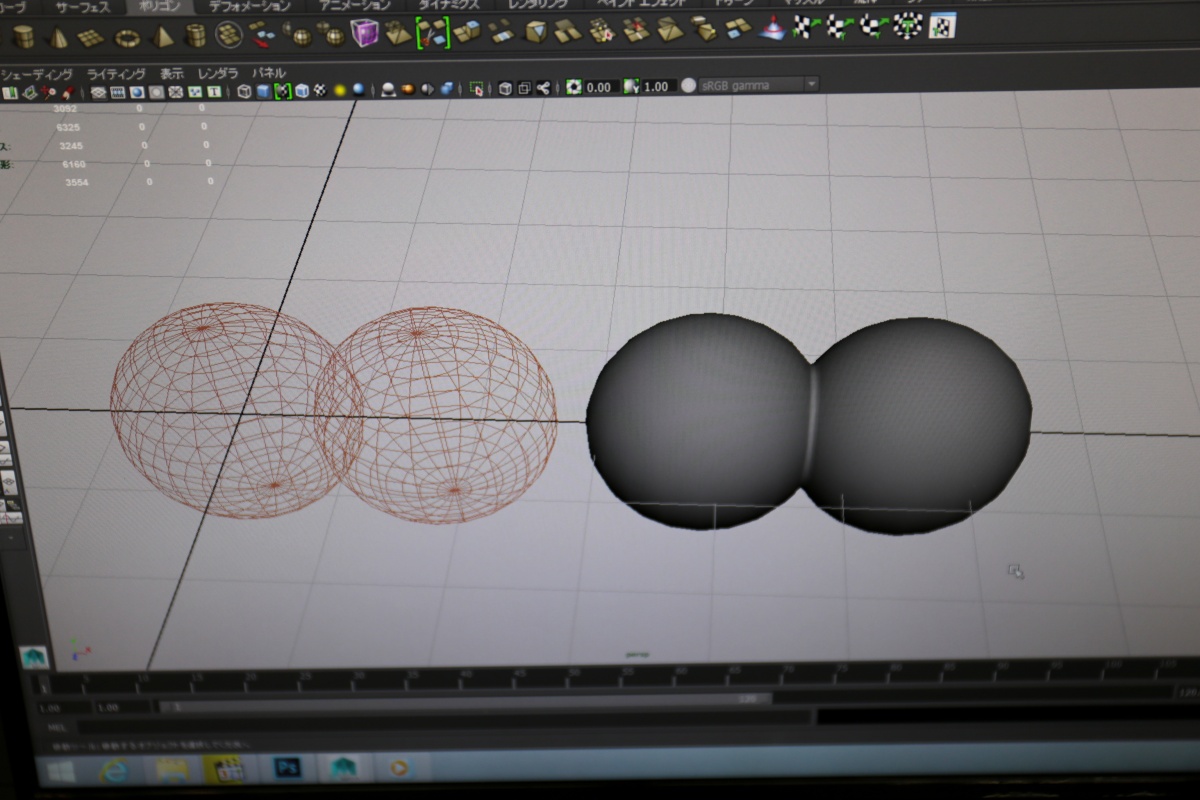Click the polygon cone shelf icon

tap(57, 38)
